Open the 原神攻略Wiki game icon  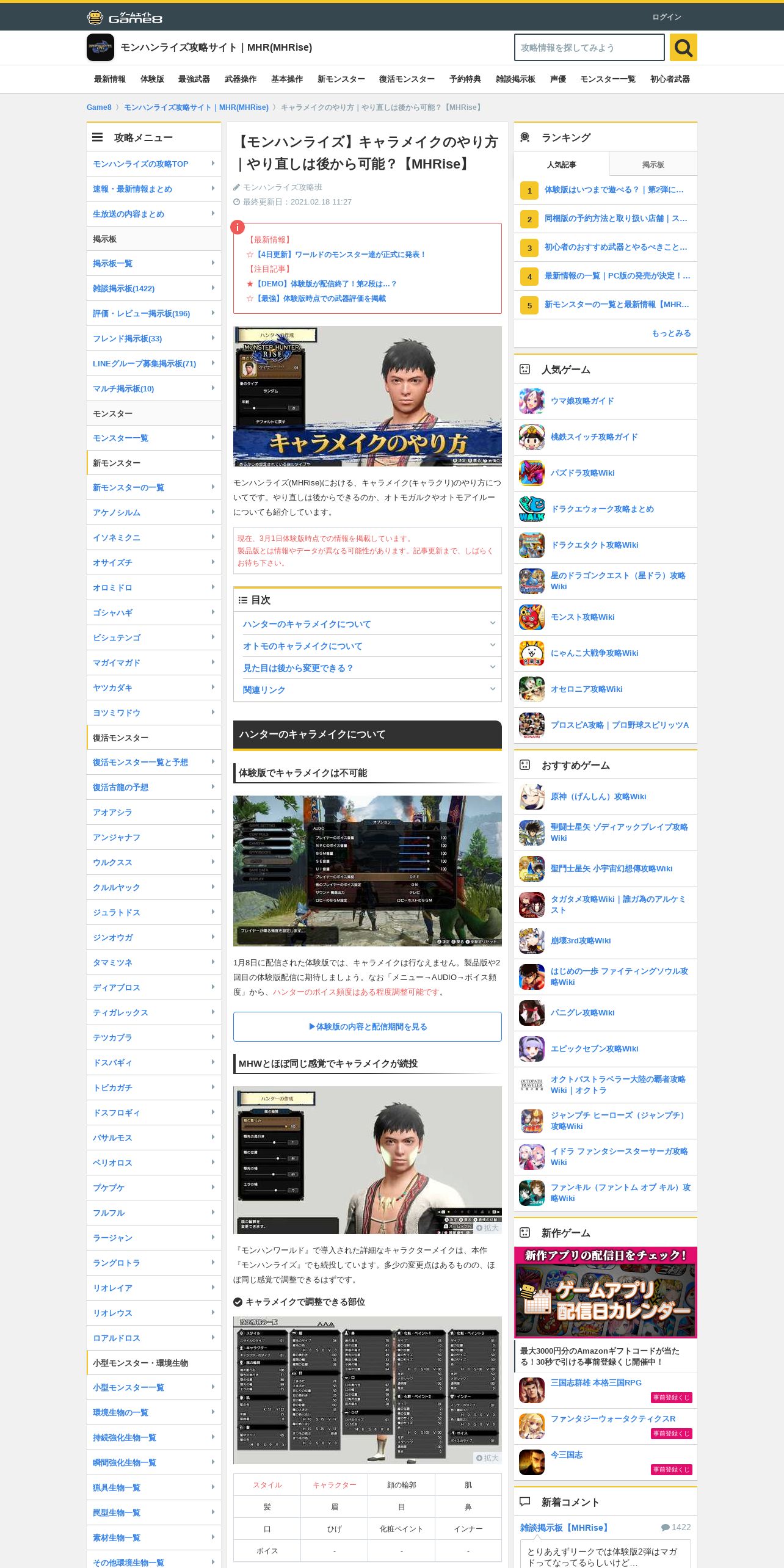[532, 797]
